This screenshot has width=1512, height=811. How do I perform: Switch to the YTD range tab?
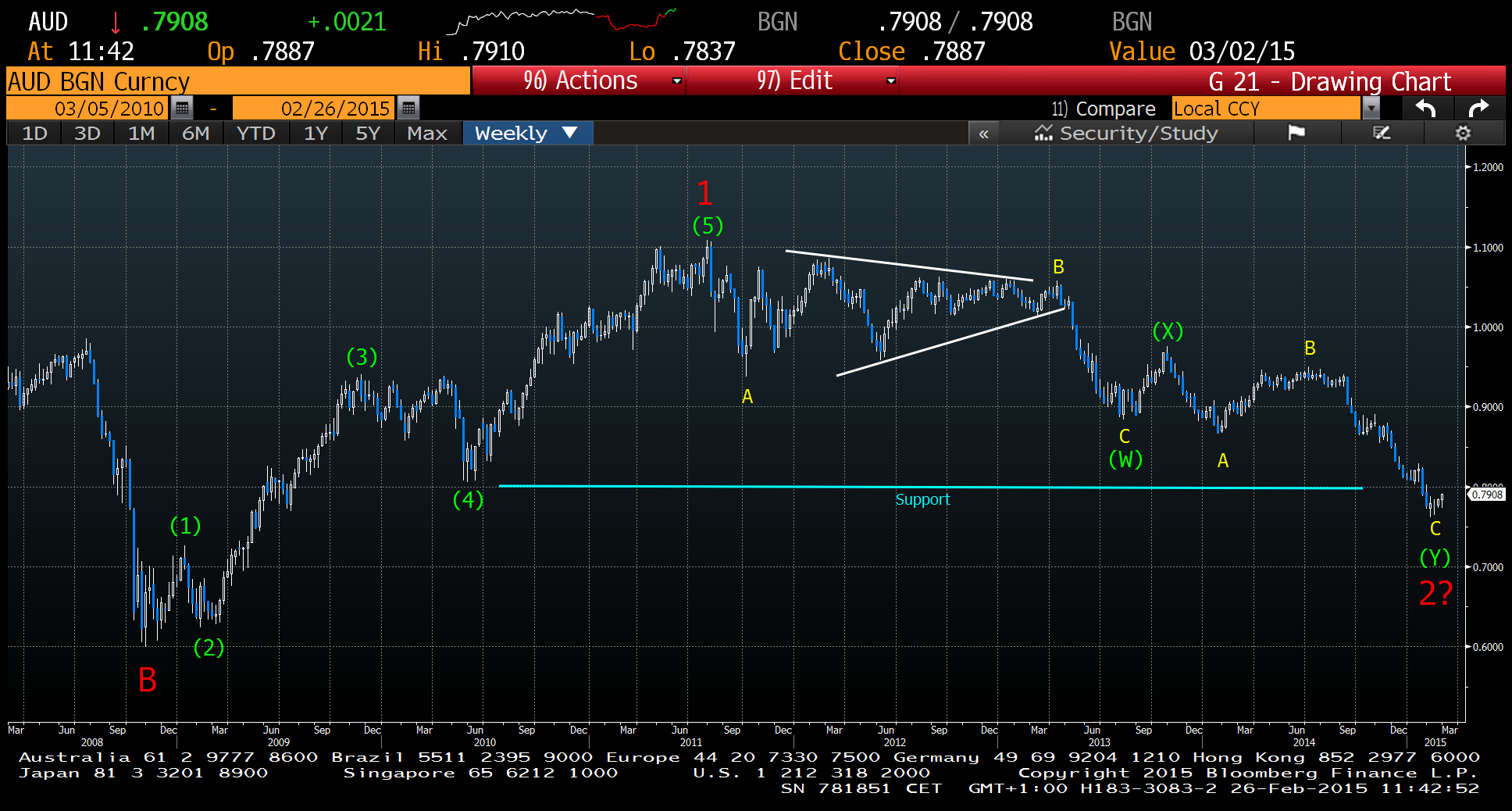[255, 134]
